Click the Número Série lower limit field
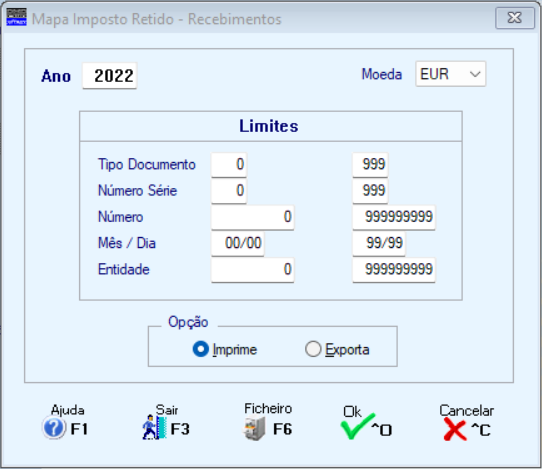This screenshot has width=542, height=469. pyautogui.click(x=229, y=191)
